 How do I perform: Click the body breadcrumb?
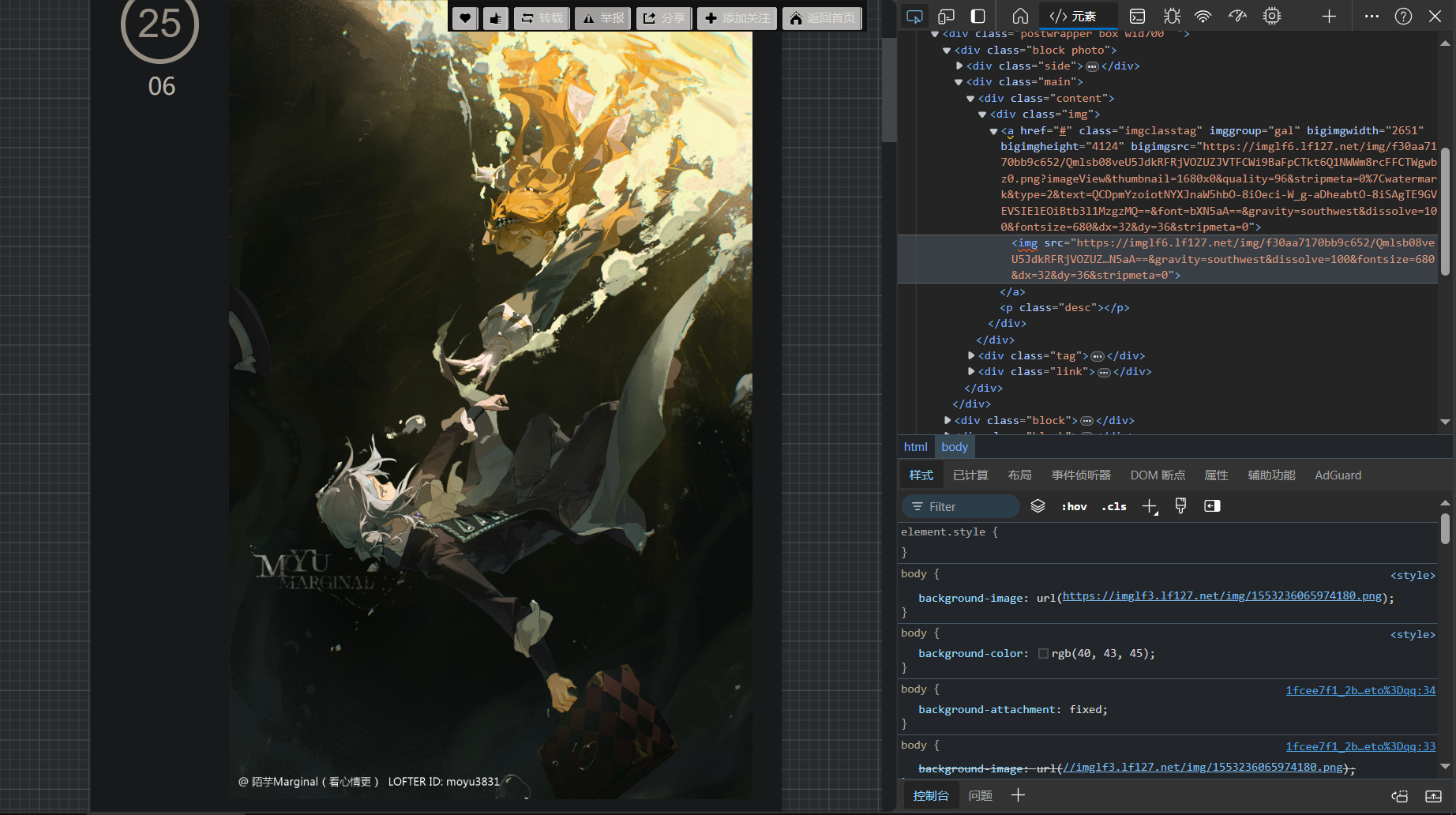pos(955,447)
